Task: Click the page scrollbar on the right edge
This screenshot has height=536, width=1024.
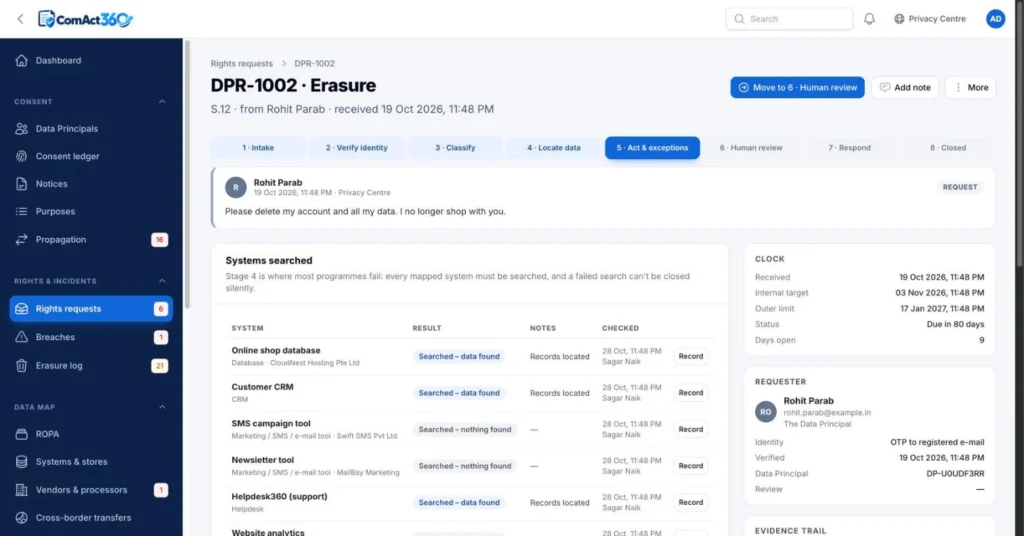Action: pos(1020,134)
